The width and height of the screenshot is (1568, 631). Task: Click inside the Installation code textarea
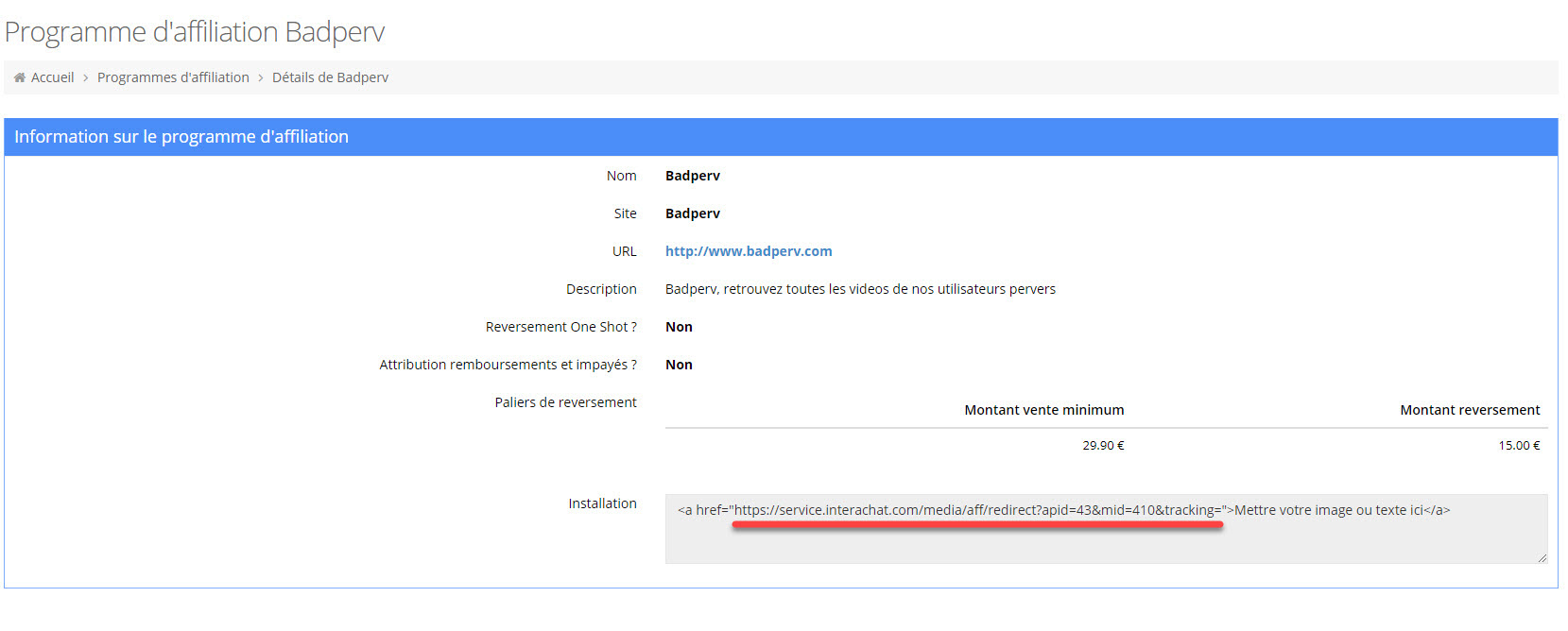1106,529
